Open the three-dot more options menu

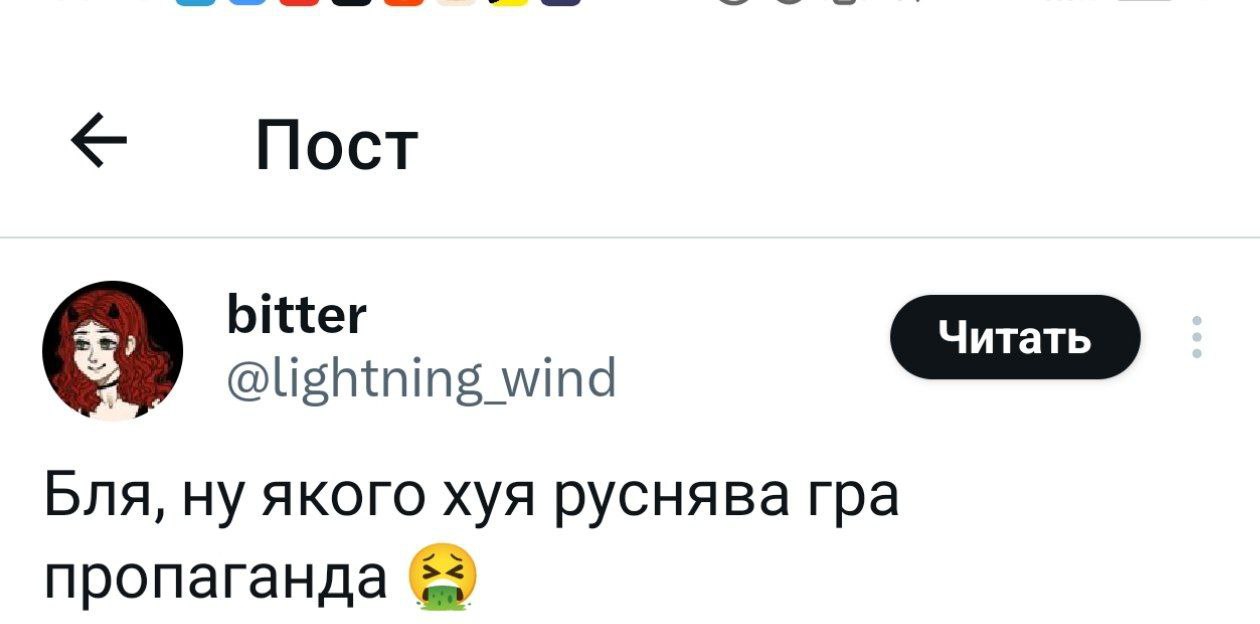click(1199, 337)
